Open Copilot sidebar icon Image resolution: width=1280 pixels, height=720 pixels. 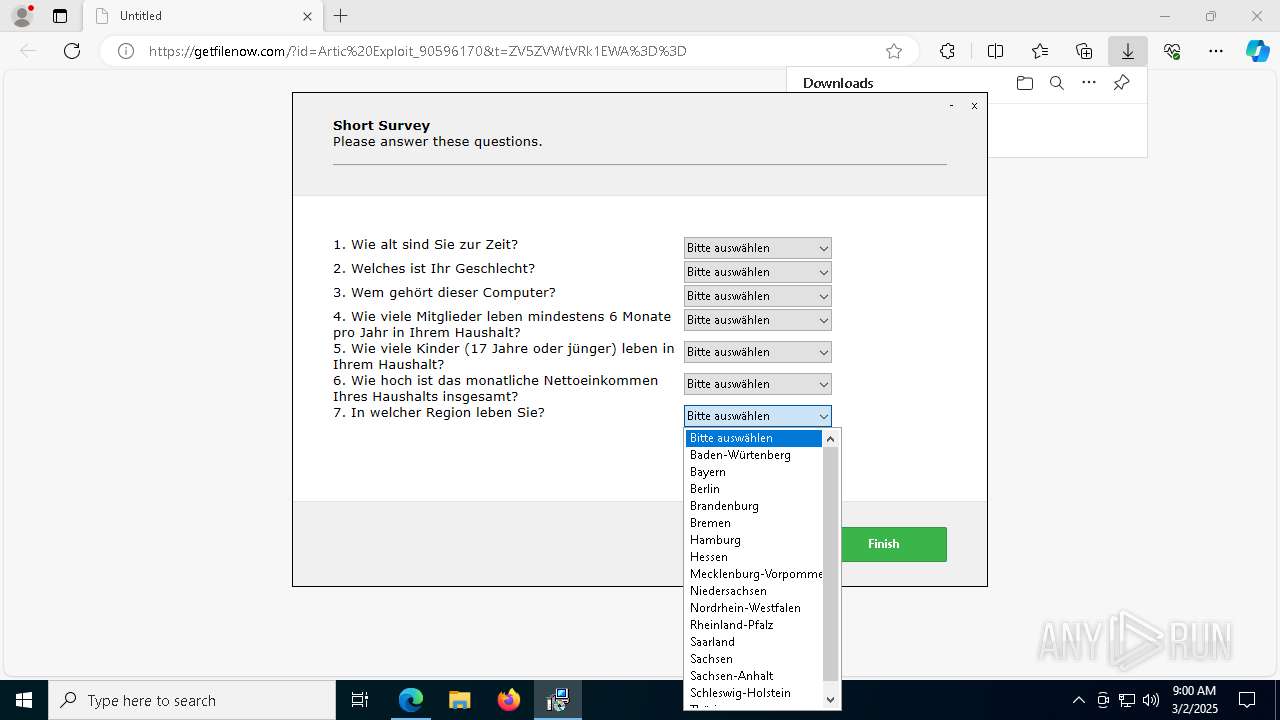coord(1258,51)
